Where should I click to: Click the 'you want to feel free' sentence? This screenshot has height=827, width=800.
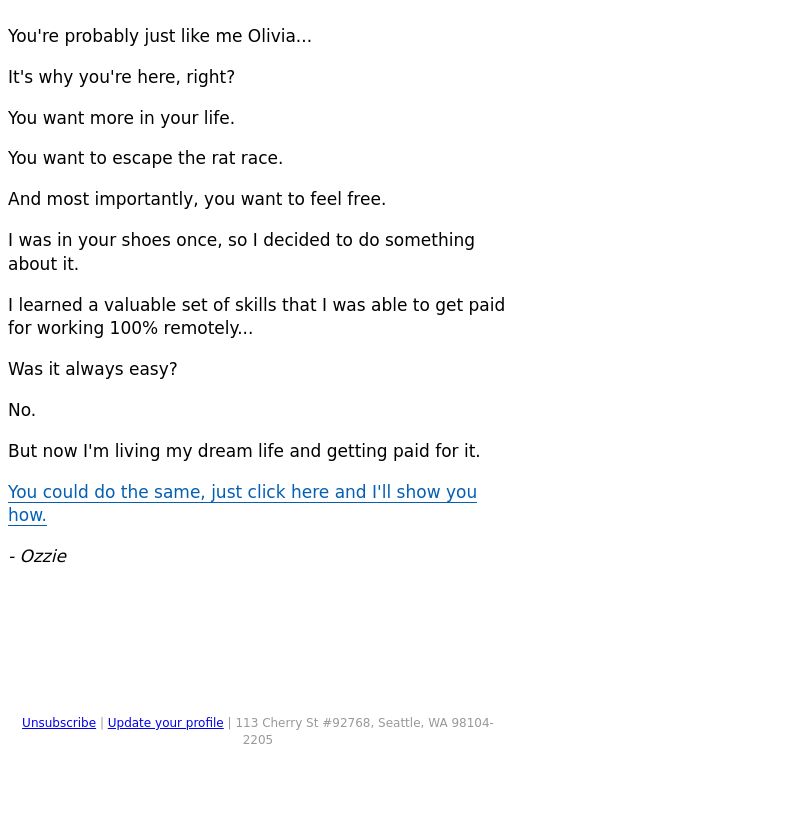click(x=197, y=199)
